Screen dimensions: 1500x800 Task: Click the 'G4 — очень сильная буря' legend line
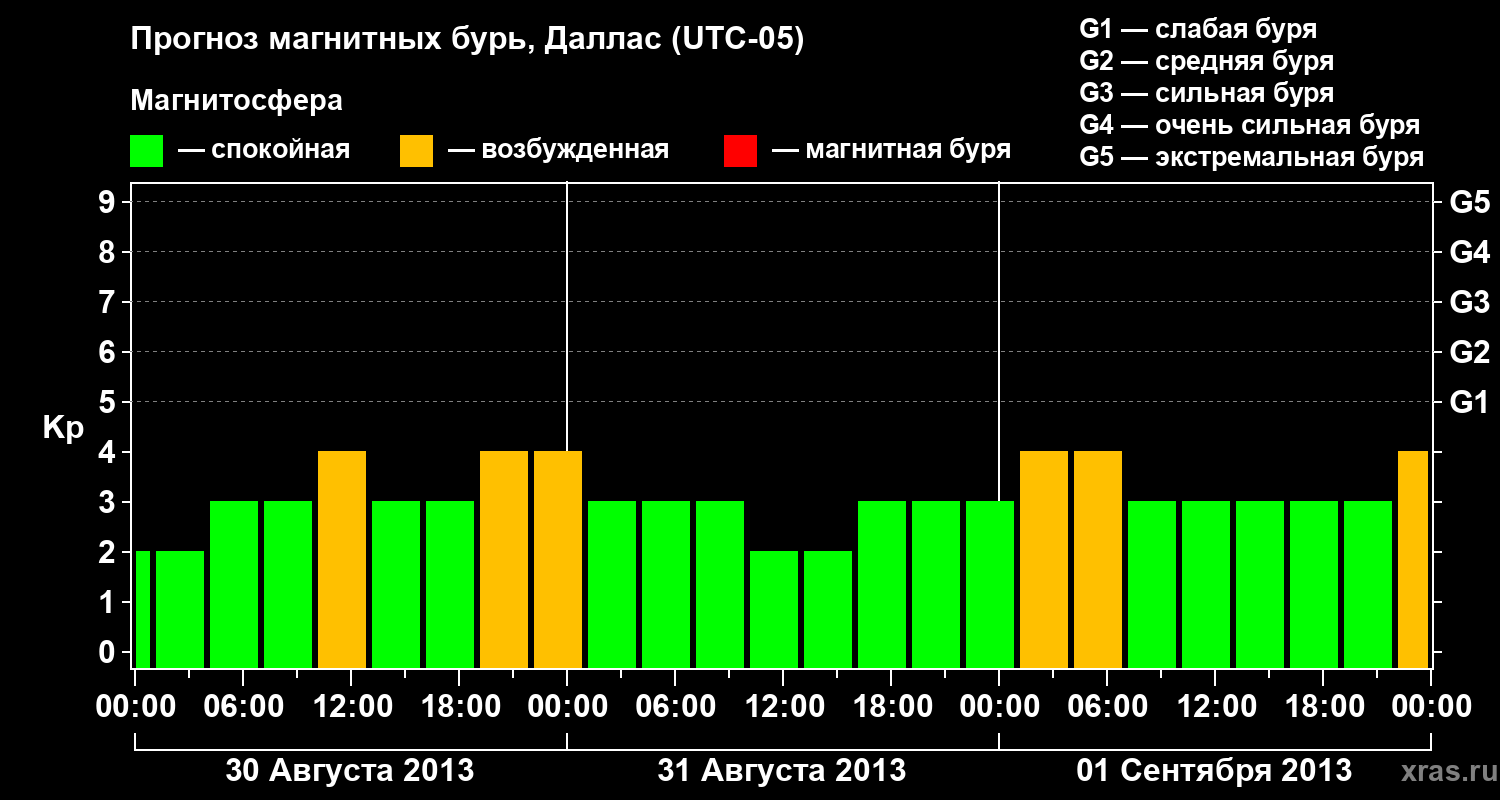click(1250, 125)
